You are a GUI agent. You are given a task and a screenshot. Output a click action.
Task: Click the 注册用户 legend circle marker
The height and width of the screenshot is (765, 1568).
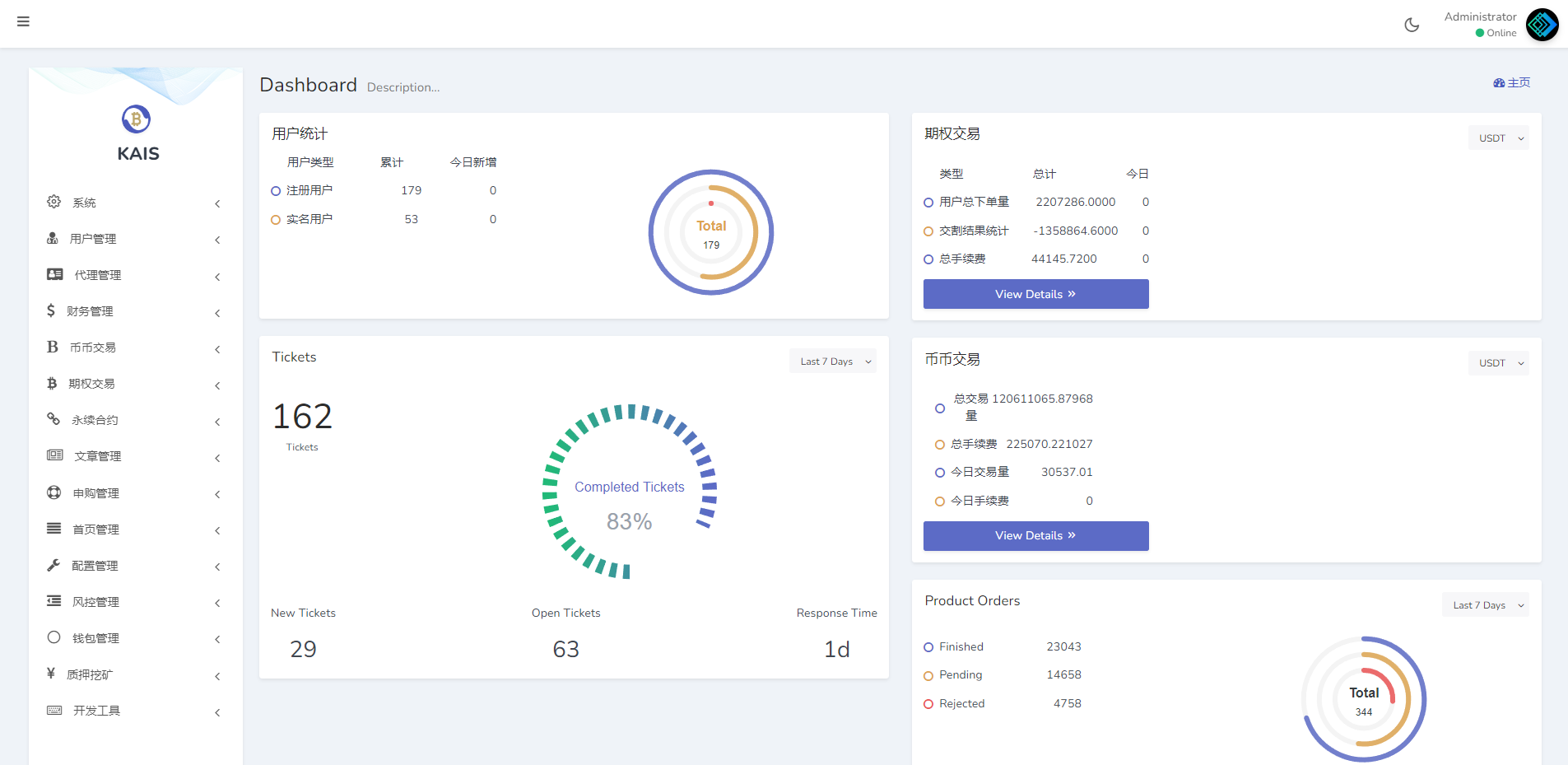click(276, 191)
